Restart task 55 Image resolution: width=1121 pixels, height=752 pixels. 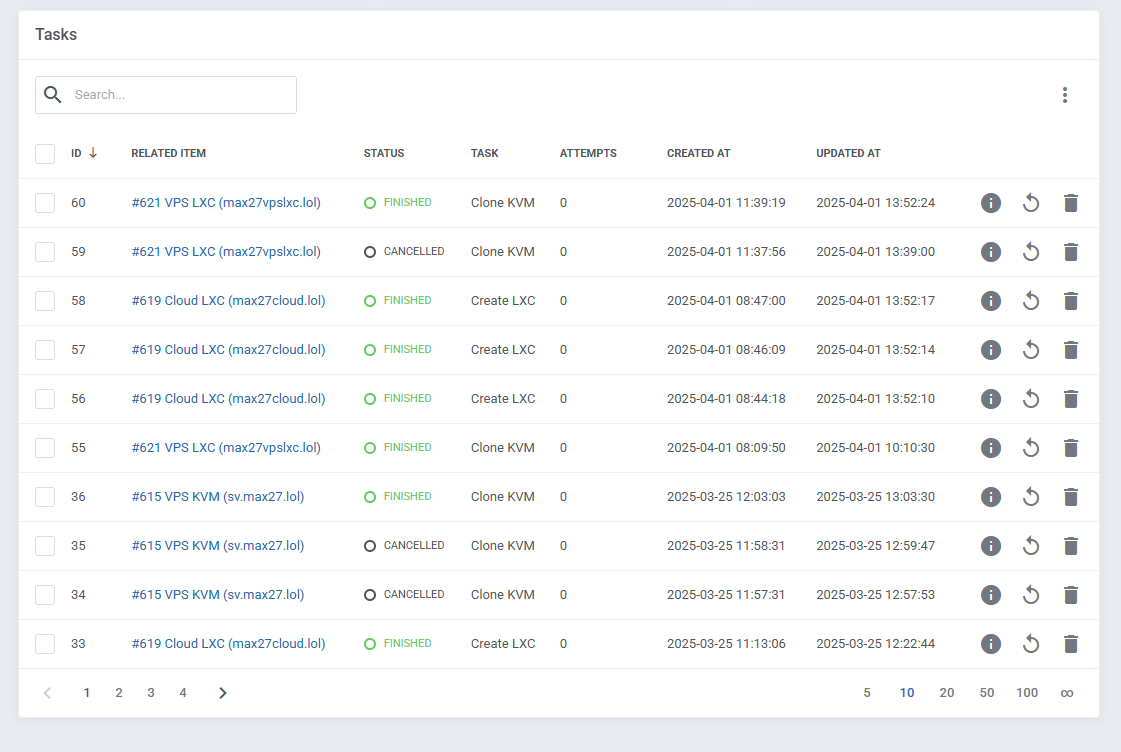(x=1030, y=447)
